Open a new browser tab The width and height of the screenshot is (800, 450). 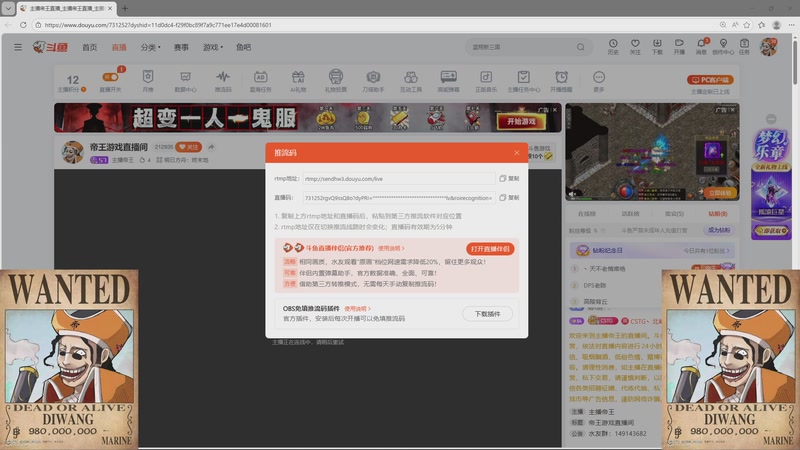(x=125, y=8)
